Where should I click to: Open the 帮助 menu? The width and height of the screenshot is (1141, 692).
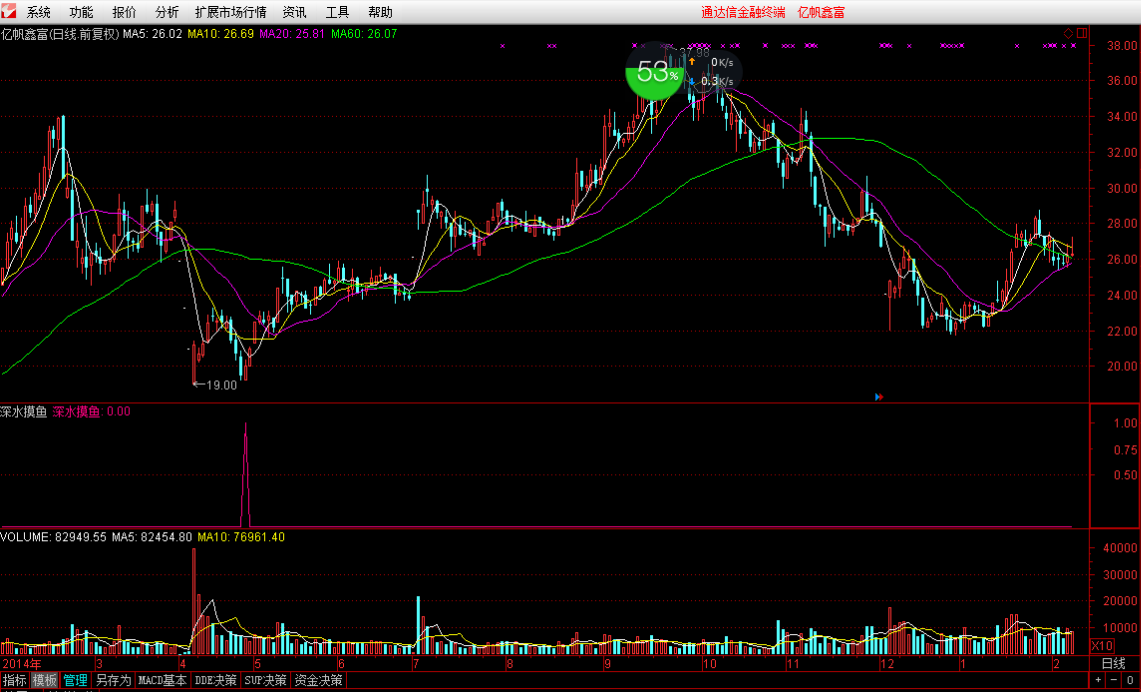point(381,12)
